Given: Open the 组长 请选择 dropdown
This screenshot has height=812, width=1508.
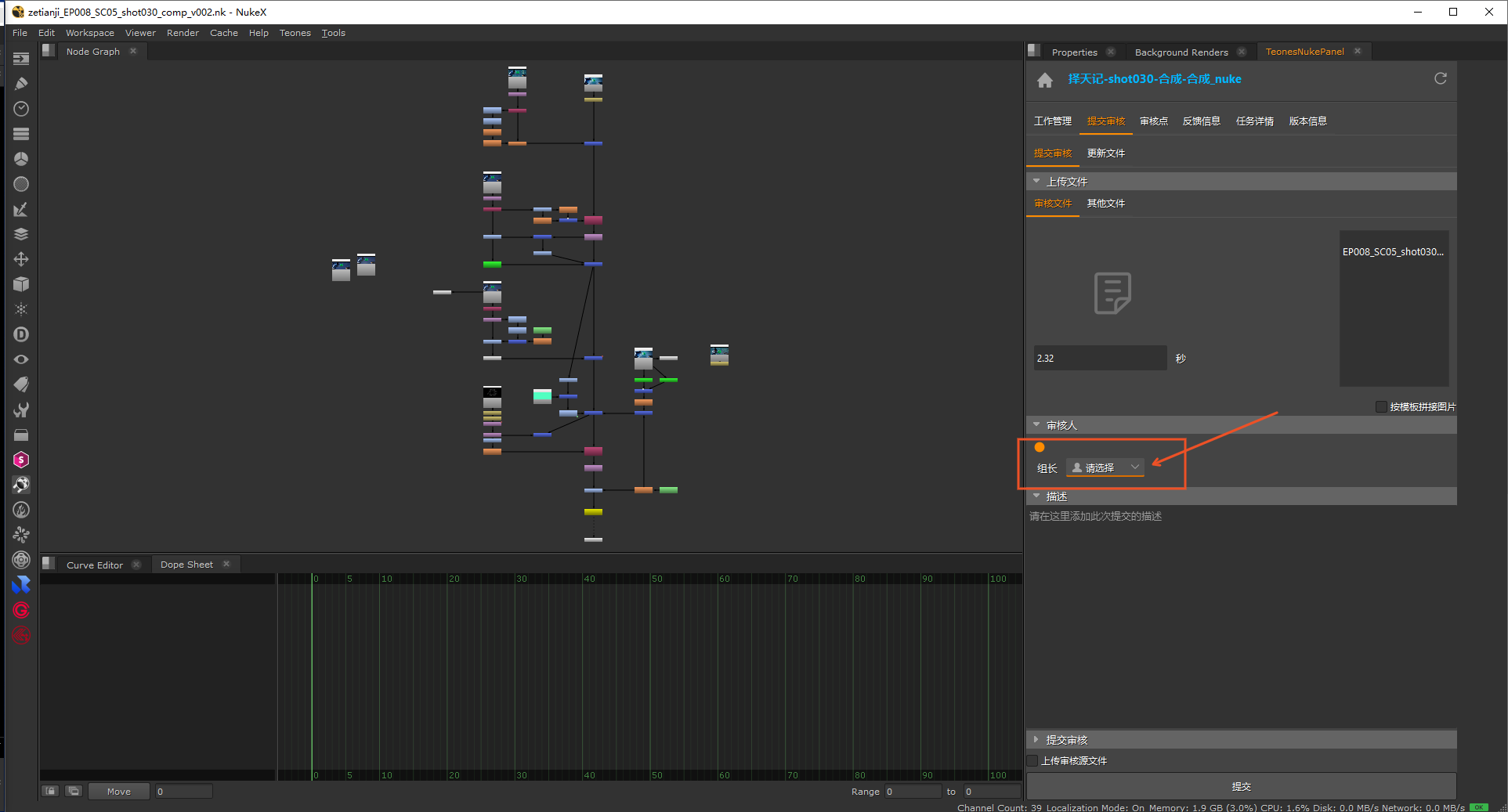Looking at the screenshot, I should point(1105,467).
